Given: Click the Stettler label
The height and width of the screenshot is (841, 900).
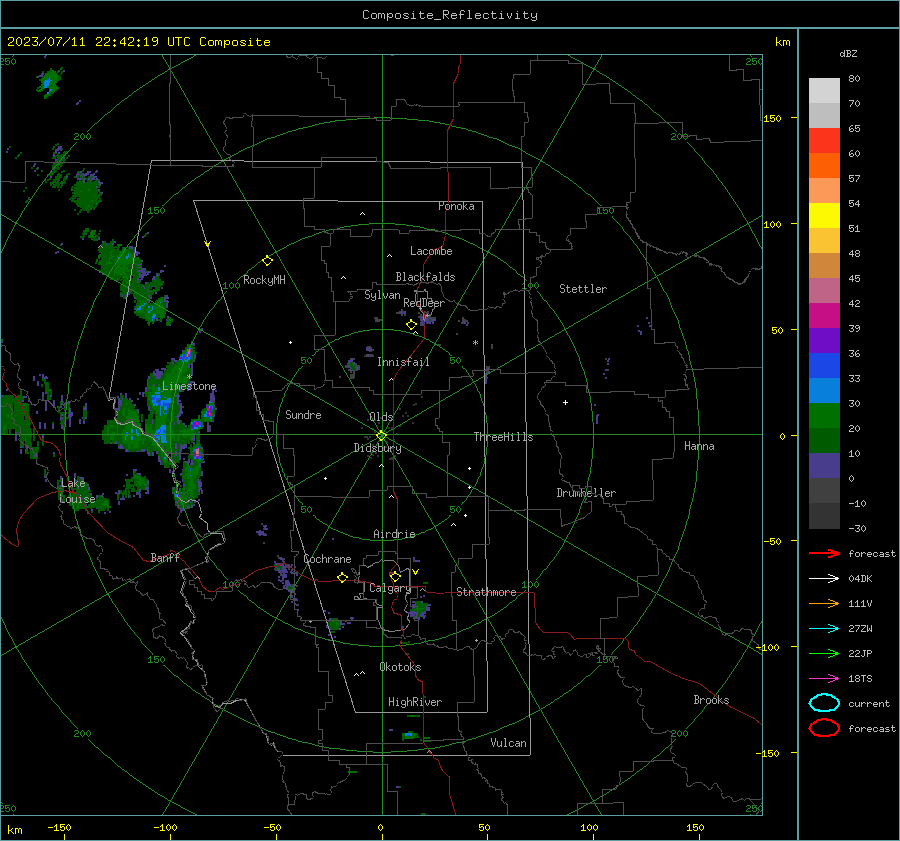Looking at the screenshot, I should tap(583, 289).
